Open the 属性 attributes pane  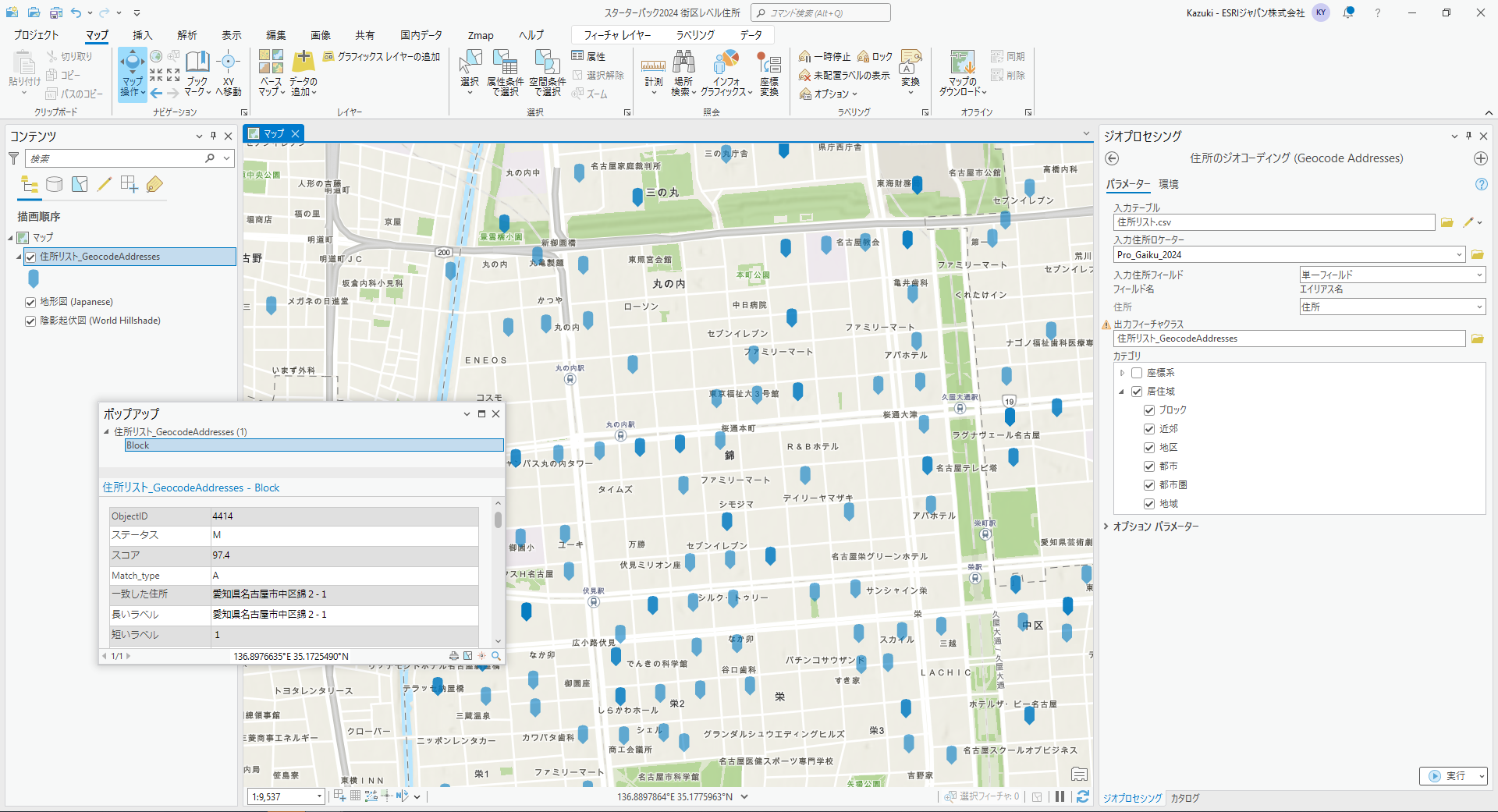588,56
